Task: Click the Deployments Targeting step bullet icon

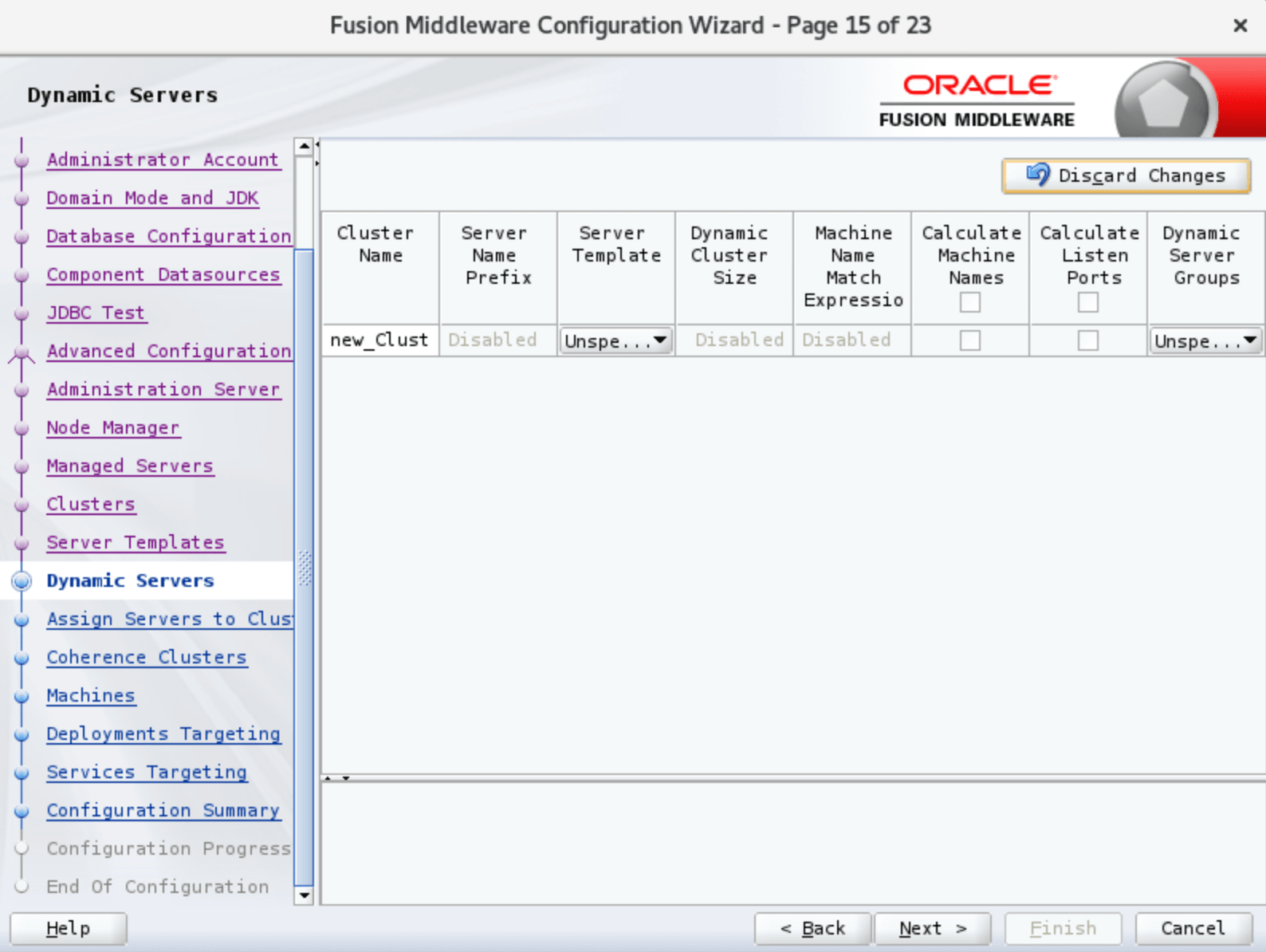Action: (22, 734)
